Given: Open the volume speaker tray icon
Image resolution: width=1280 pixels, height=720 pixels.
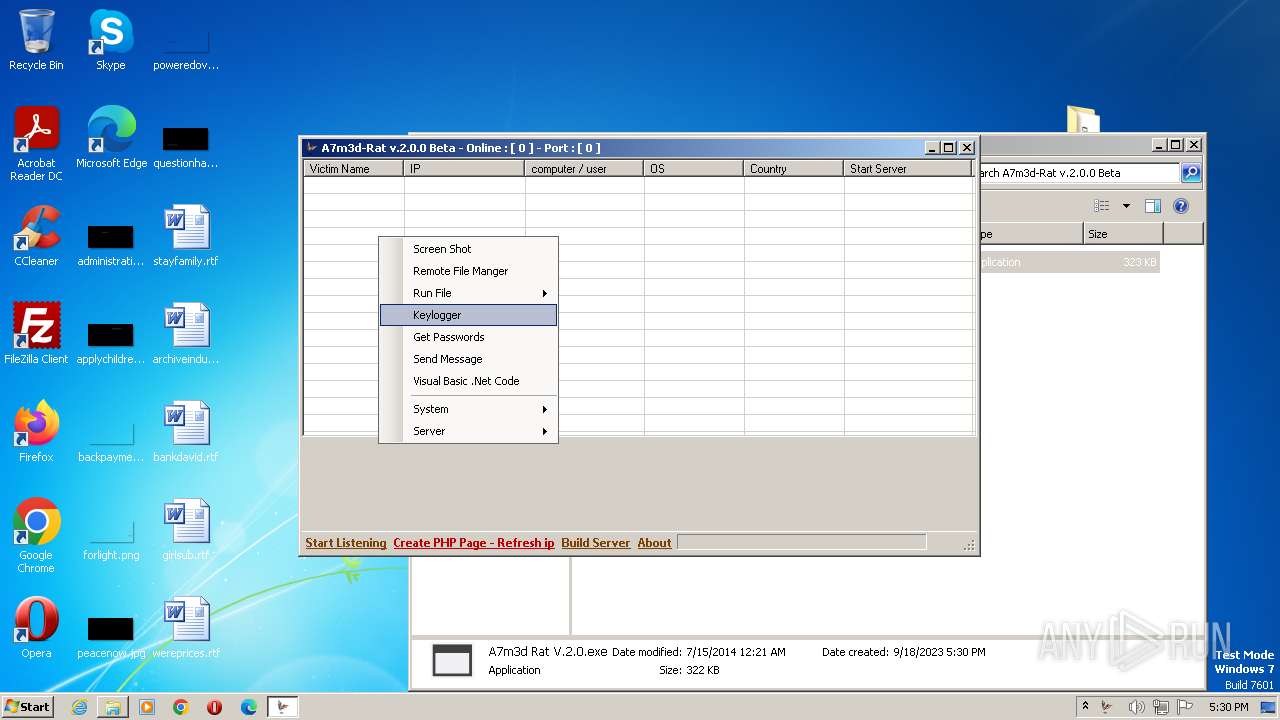Looking at the screenshot, I should 1136,707.
